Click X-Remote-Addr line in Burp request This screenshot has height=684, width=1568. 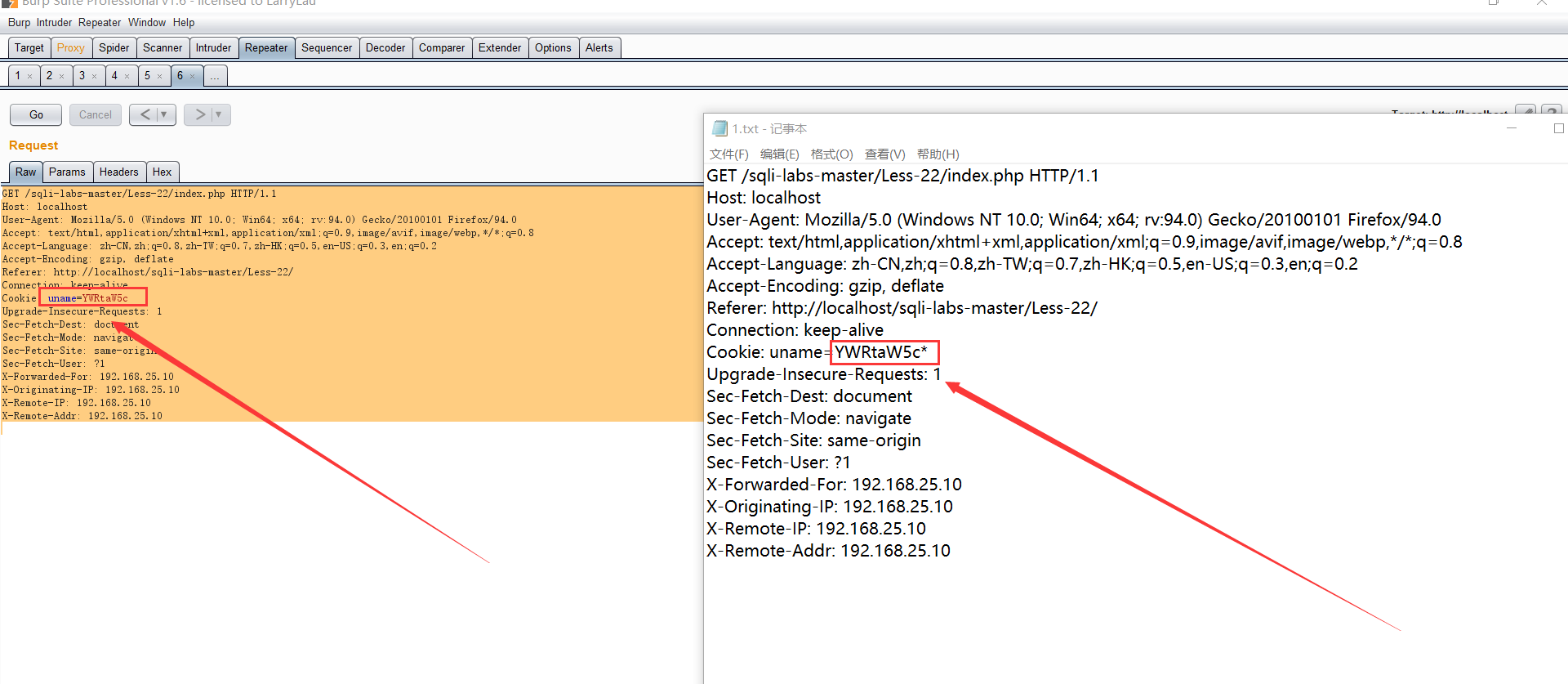[x=82, y=416]
